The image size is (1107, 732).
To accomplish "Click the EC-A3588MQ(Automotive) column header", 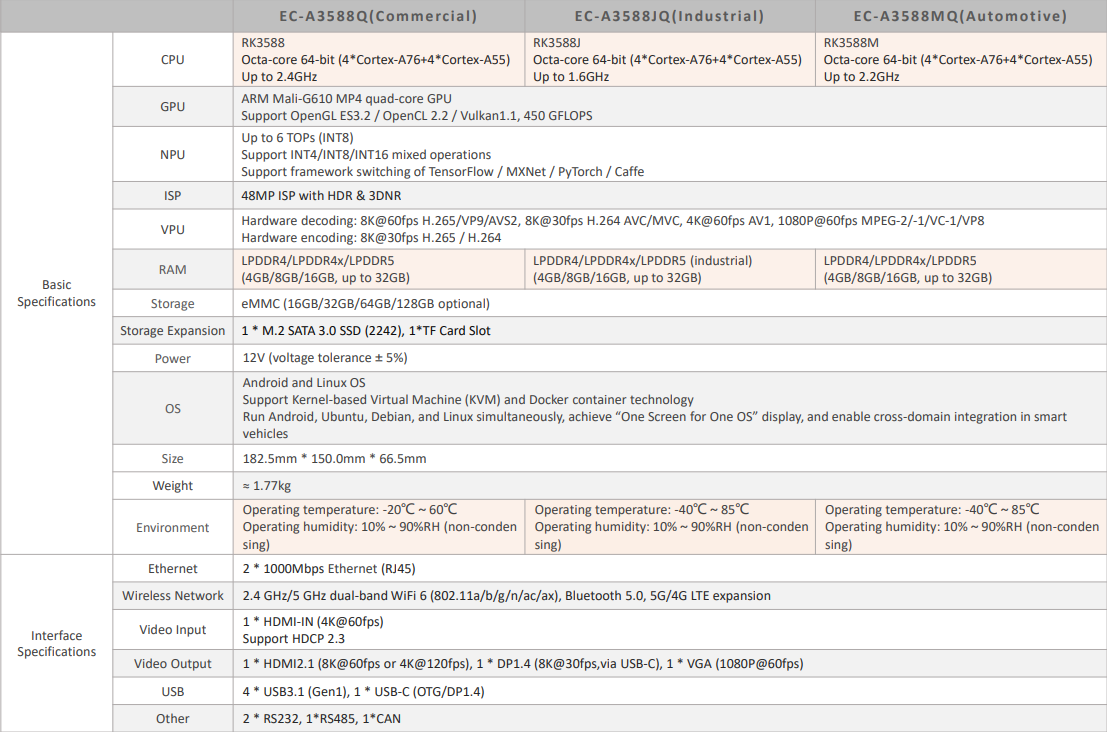I will point(960,16).
